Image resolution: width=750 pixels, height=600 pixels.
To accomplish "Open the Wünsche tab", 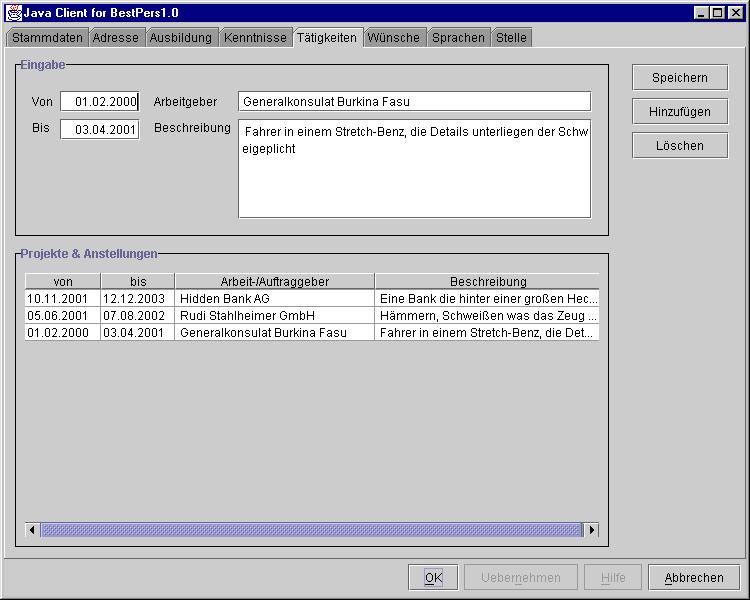I will 393,37.
